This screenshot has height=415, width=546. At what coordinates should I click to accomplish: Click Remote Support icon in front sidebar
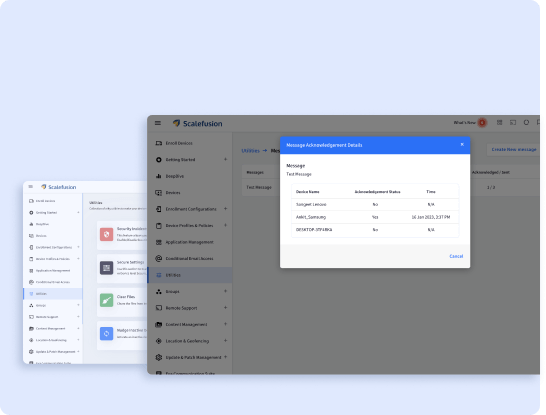[159, 308]
